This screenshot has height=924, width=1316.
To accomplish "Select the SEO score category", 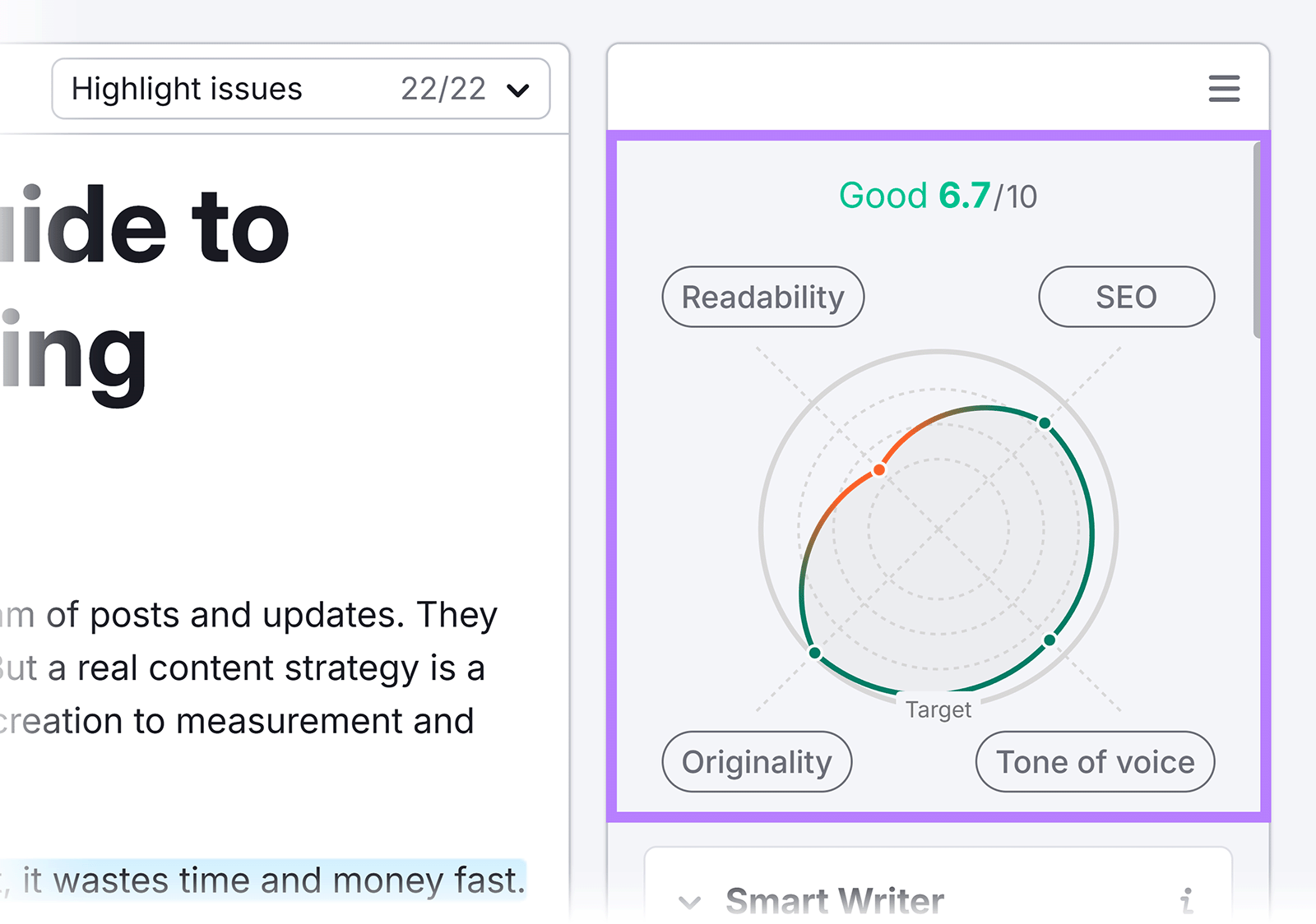I will tap(1126, 297).
